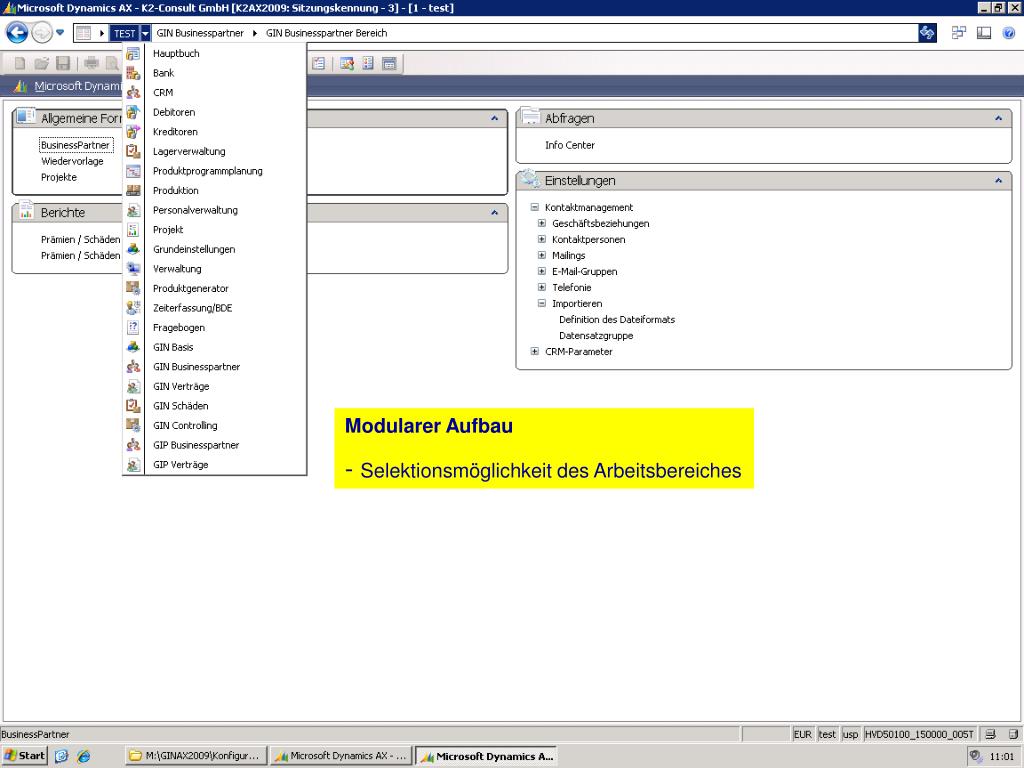The height and width of the screenshot is (768, 1024).
Task: Open the navigation history dropdown arrow
Action: [60, 32]
